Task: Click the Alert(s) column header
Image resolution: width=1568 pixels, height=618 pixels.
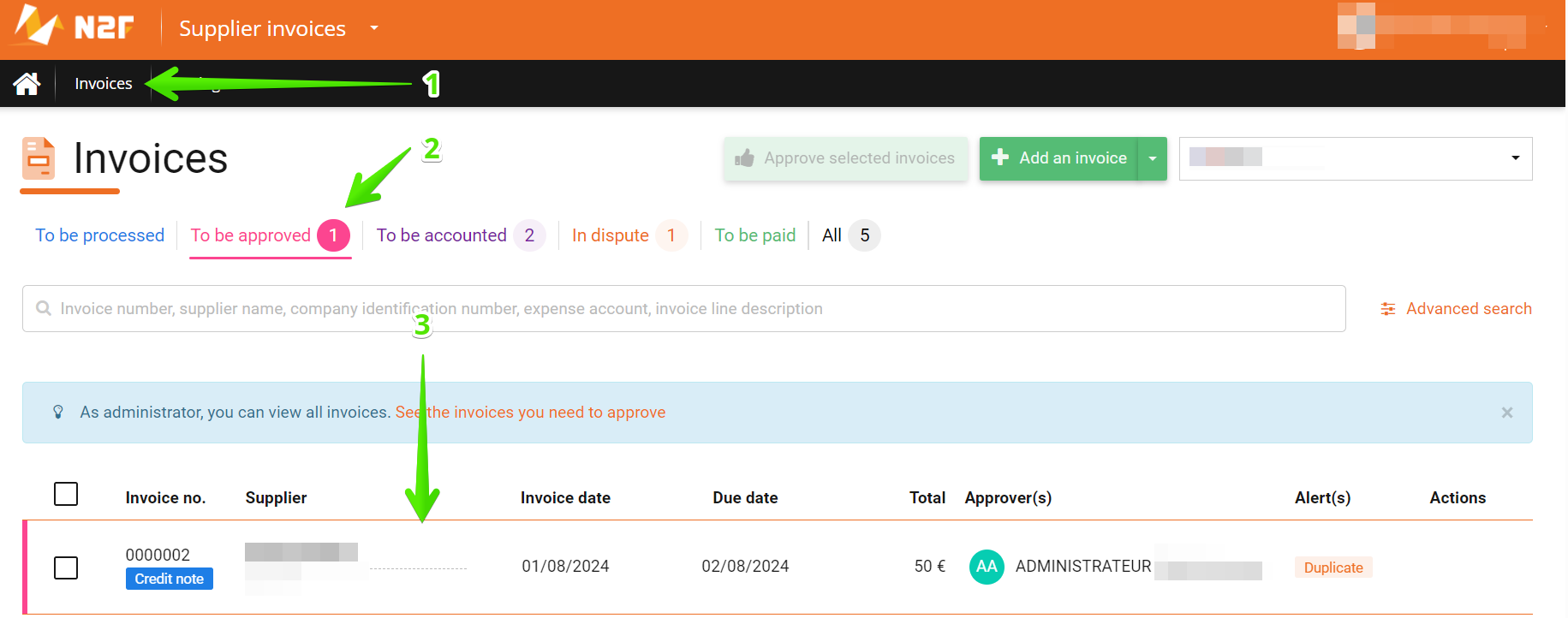Action: click(x=1322, y=498)
